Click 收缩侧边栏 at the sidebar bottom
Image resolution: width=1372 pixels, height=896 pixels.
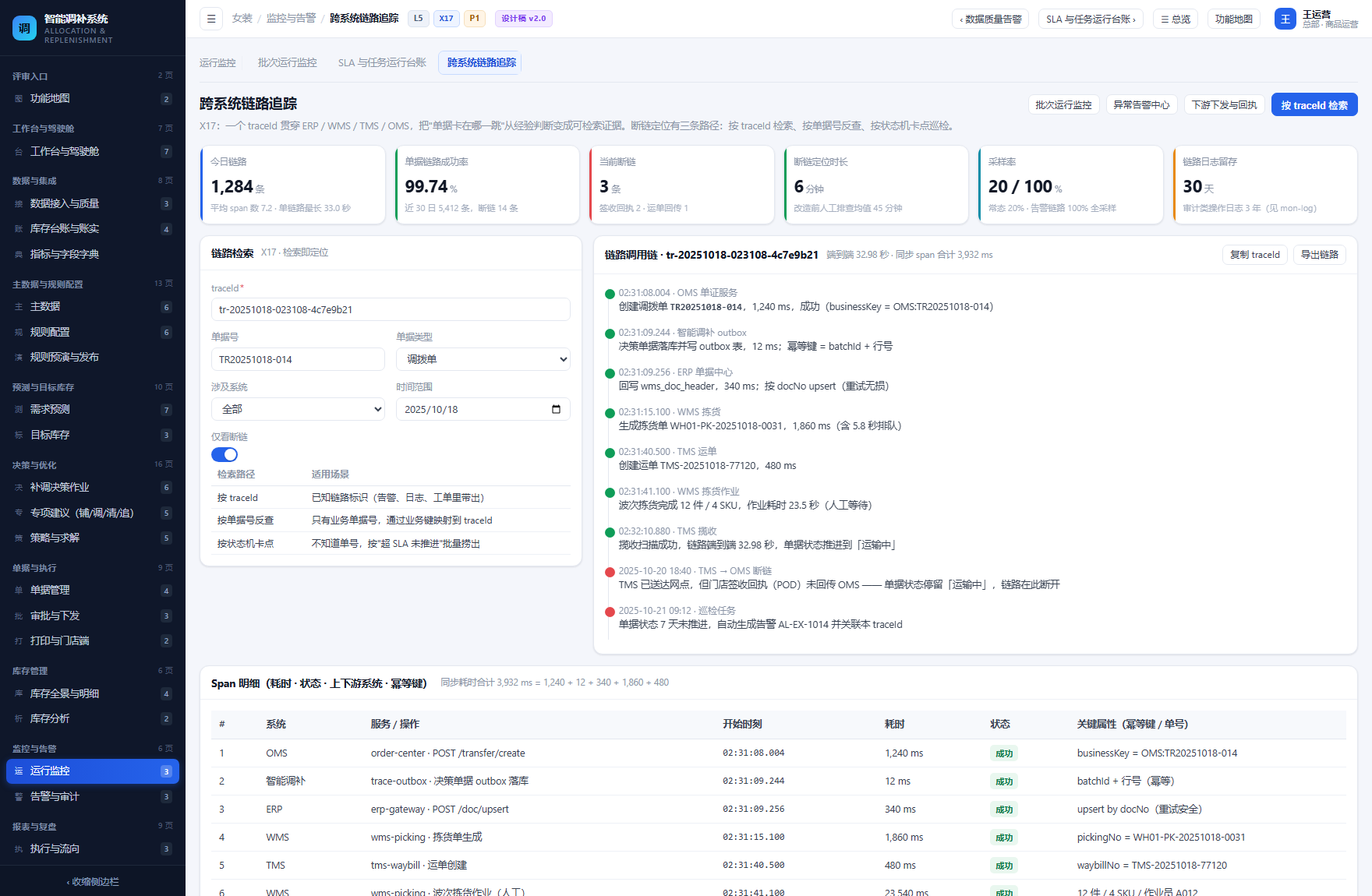tap(93, 881)
